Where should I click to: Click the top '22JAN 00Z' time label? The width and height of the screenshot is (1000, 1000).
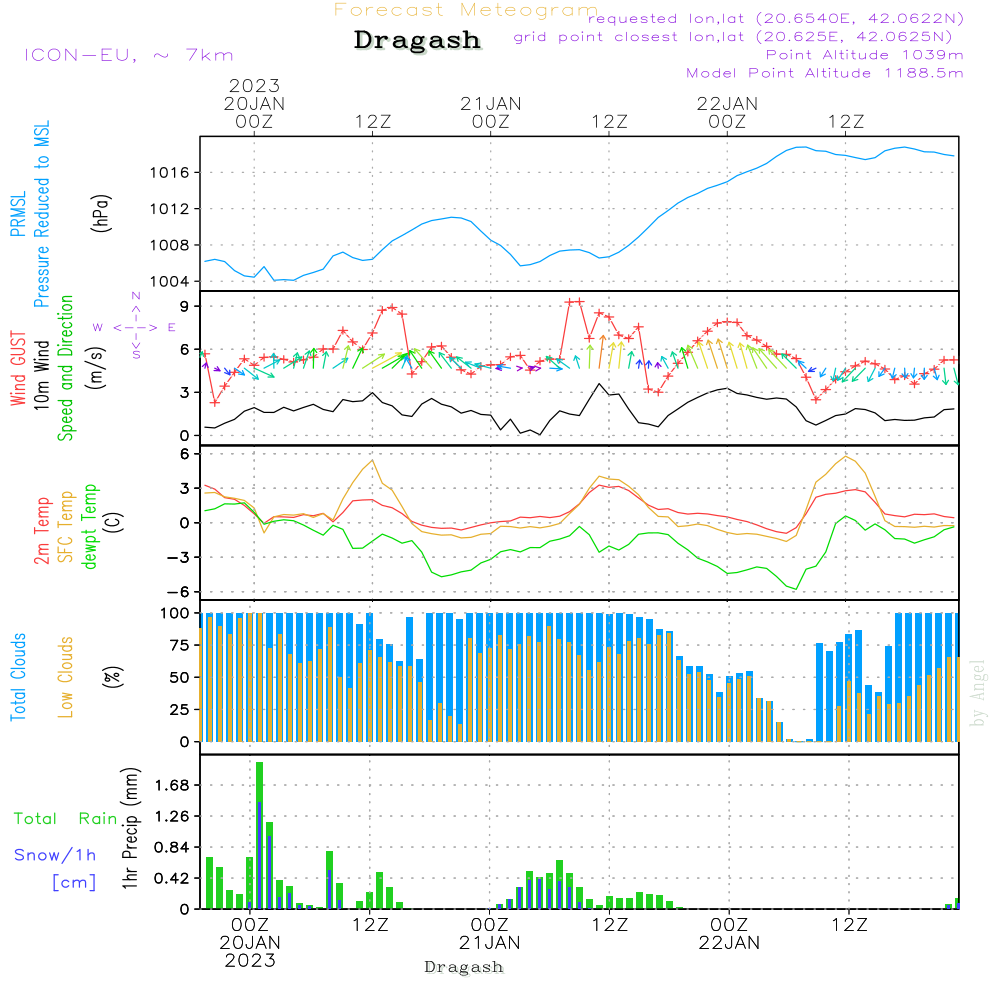pyautogui.click(x=728, y=112)
